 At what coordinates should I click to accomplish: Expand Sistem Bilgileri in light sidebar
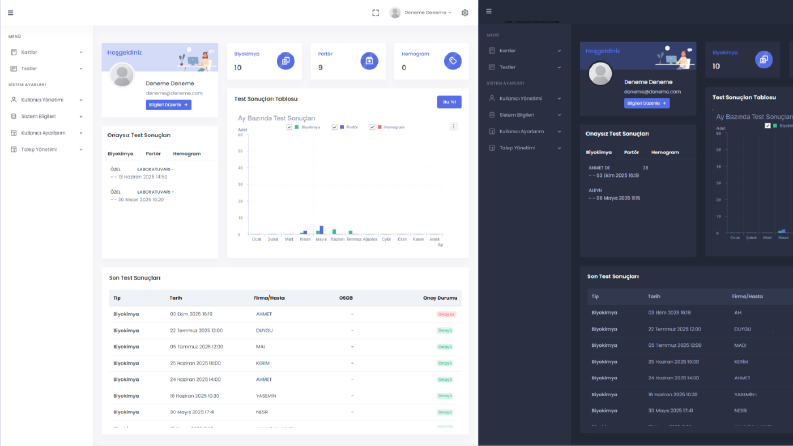coord(81,116)
